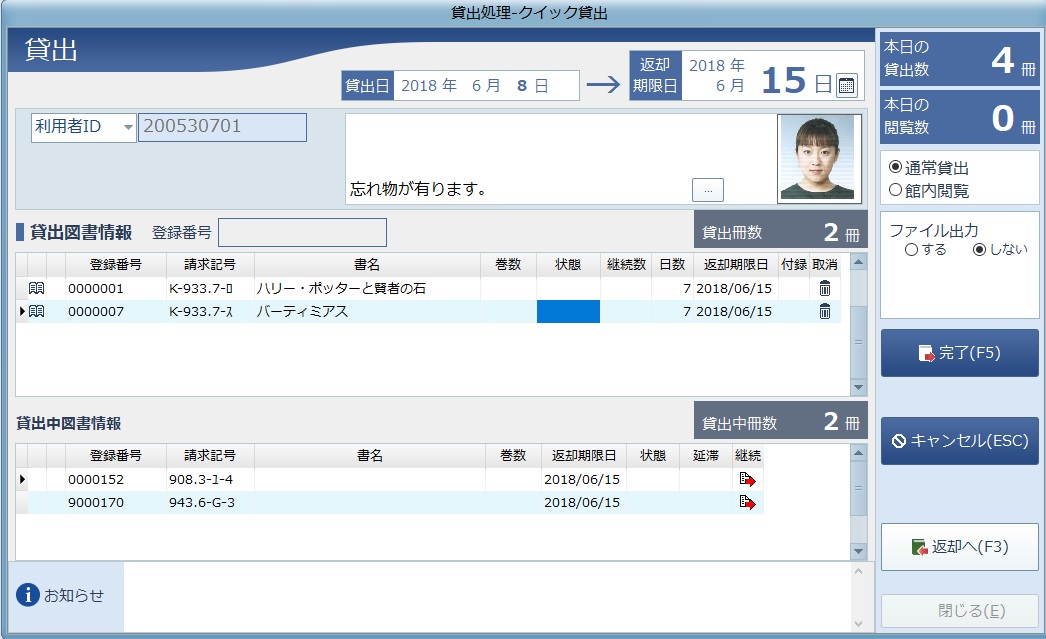Click the blue 状態 cell of 0000007
Viewport: 1046px width, 639px height.
tap(568, 311)
